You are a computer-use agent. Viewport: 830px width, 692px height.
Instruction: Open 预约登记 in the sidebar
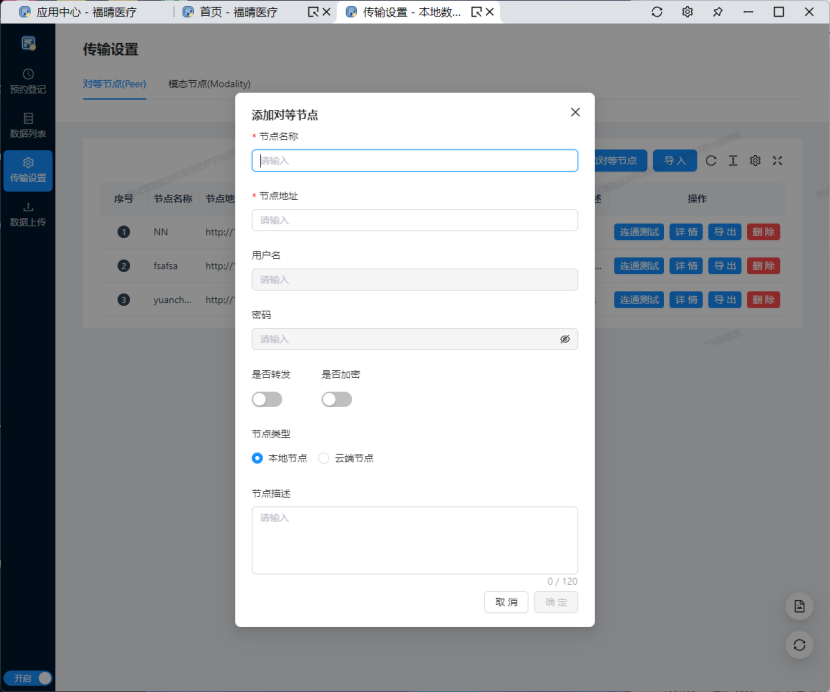[x=28, y=81]
